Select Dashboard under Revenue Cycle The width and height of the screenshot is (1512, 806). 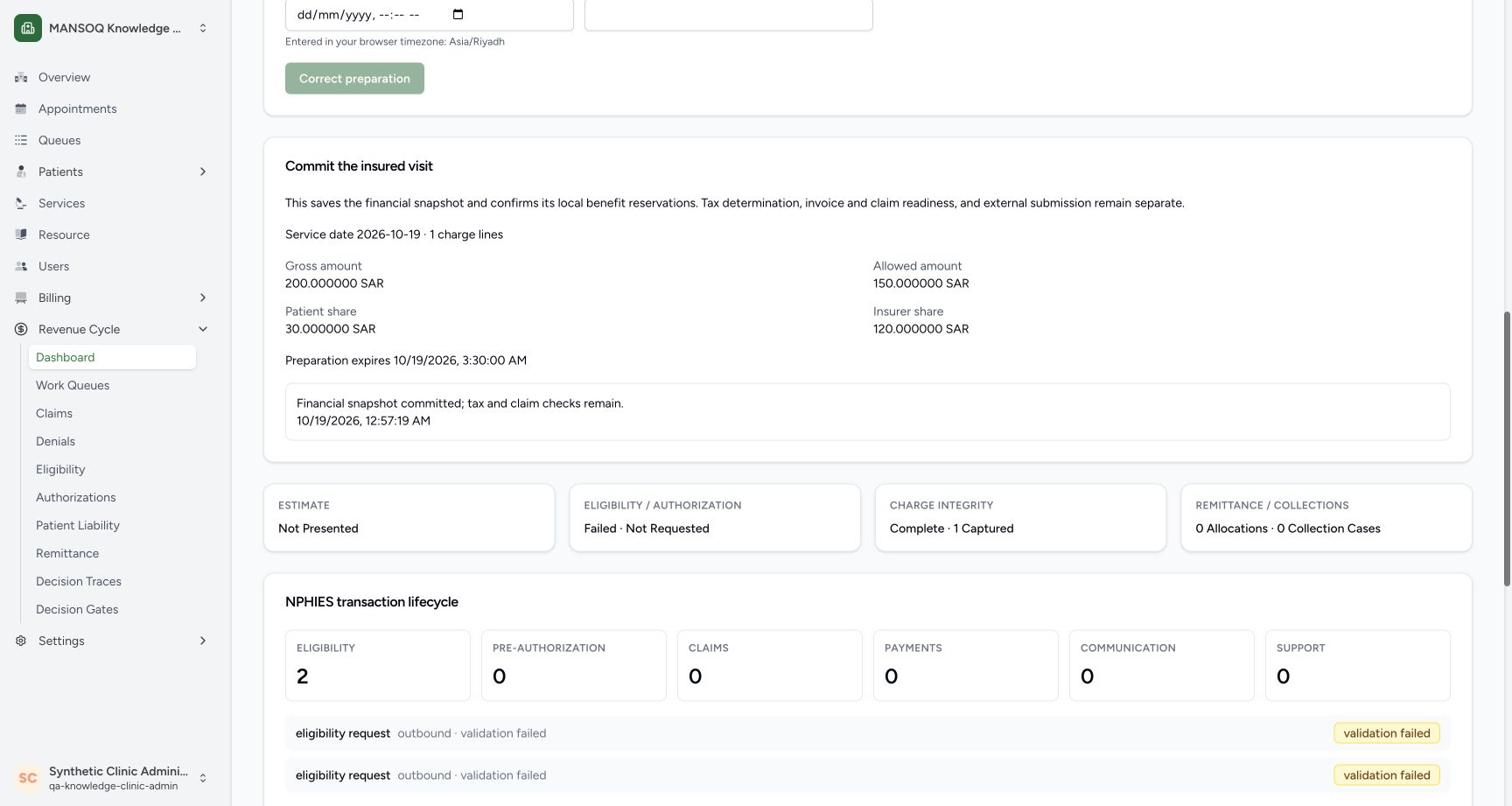[112, 357]
